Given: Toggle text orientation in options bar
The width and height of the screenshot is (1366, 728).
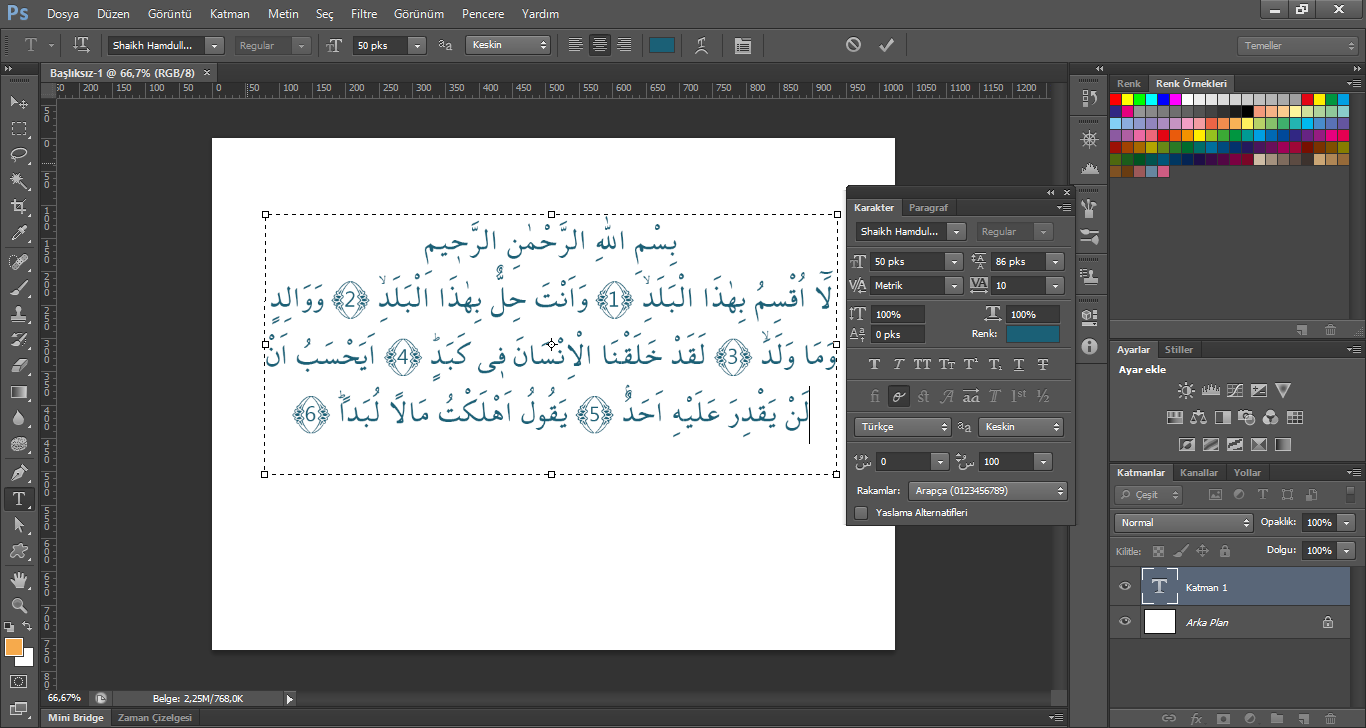Looking at the screenshot, I should click(82, 45).
